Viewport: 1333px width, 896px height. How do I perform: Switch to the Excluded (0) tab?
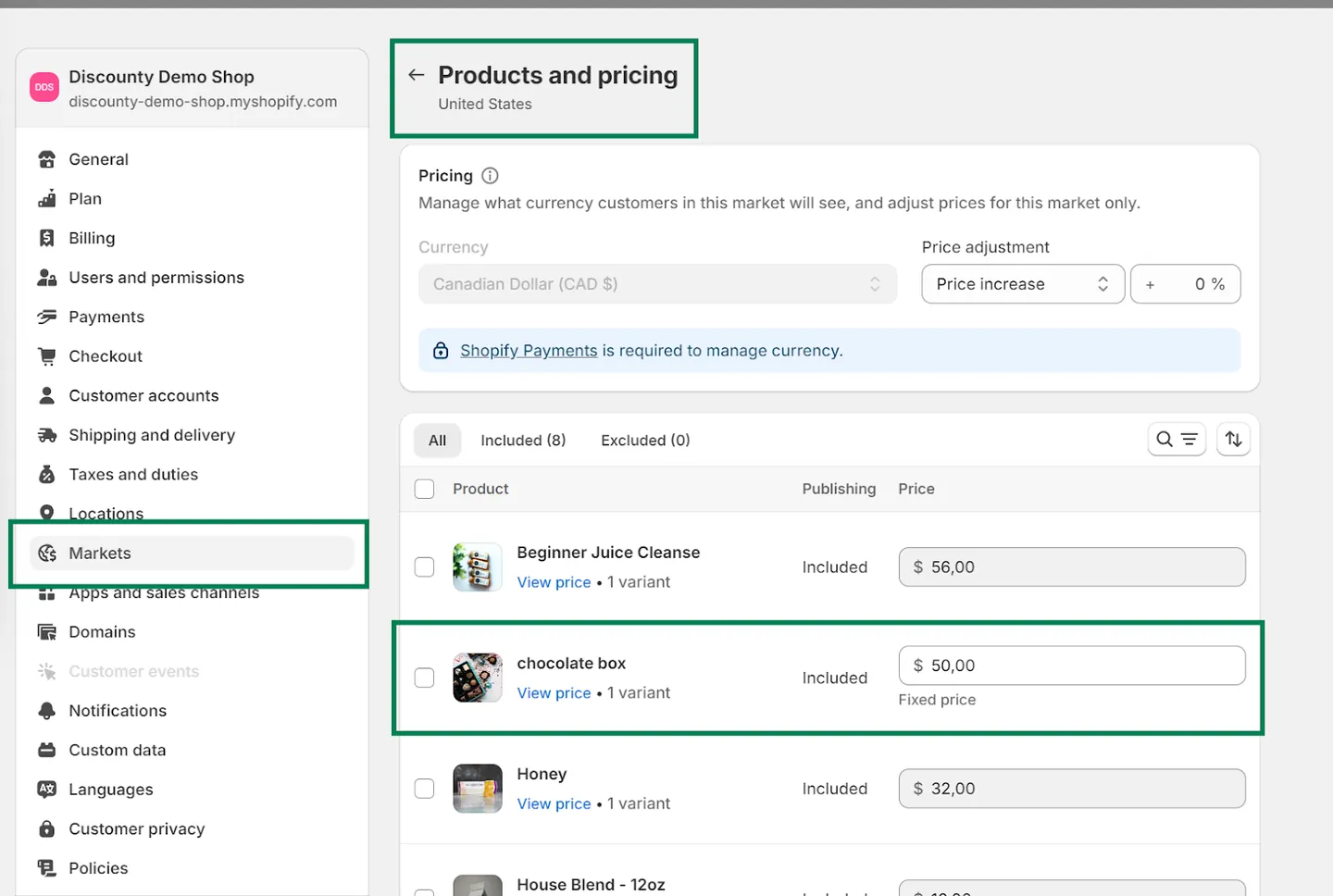(x=645, y=441)
